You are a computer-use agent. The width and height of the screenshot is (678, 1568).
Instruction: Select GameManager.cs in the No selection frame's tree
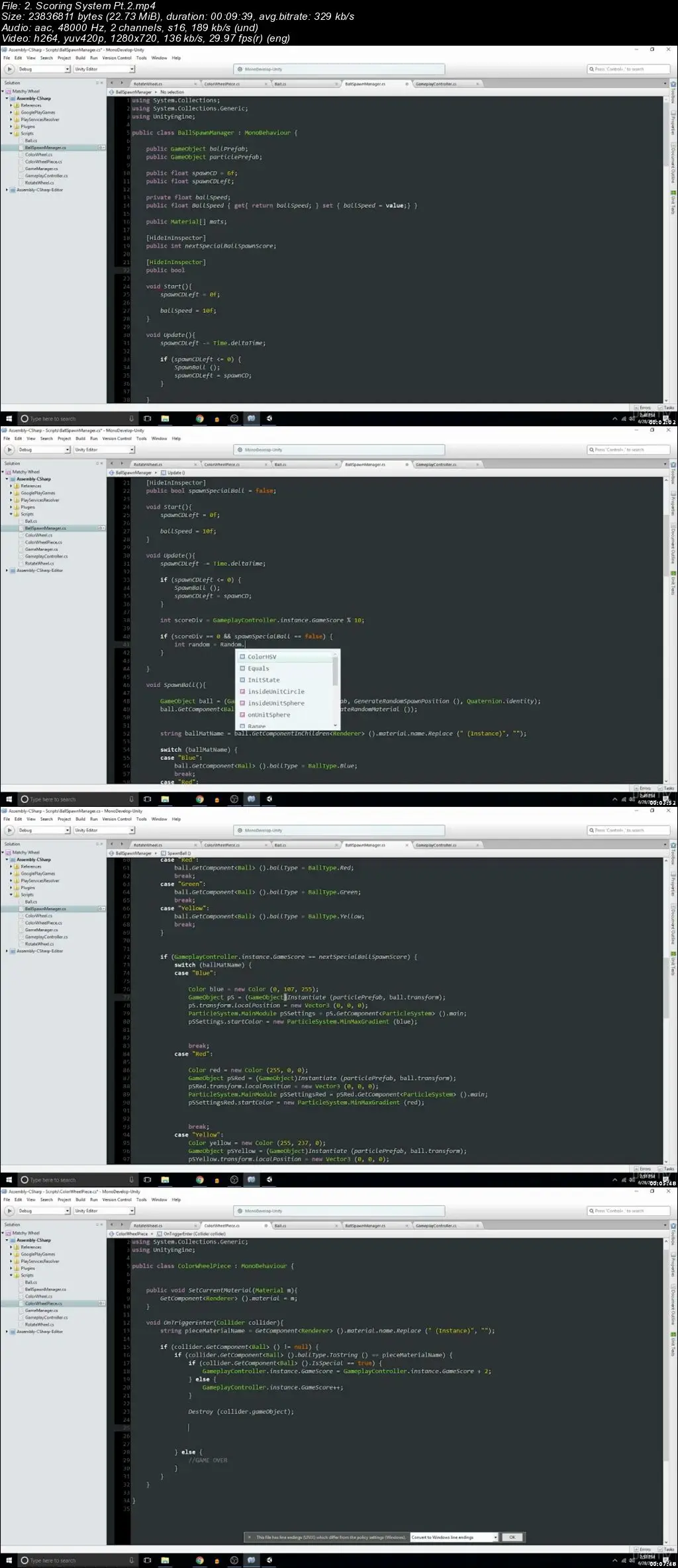(x=41, y=169)
